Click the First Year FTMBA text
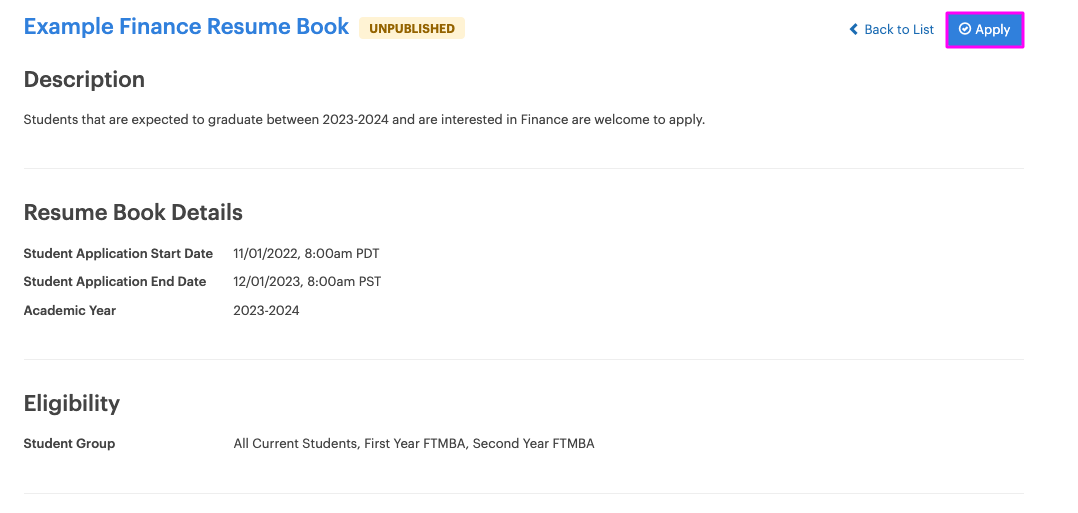The width and height of the screenshot is (1078, 513). (x=415, y=444)
